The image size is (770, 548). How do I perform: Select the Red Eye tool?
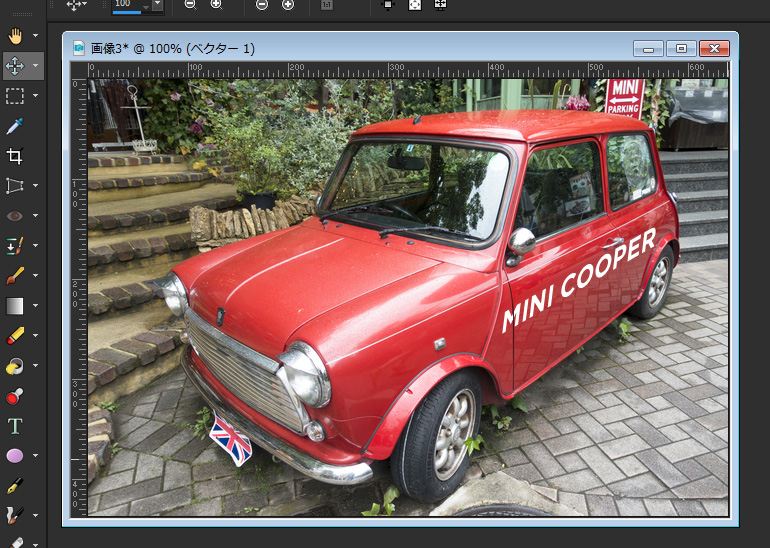click(15, 216)
